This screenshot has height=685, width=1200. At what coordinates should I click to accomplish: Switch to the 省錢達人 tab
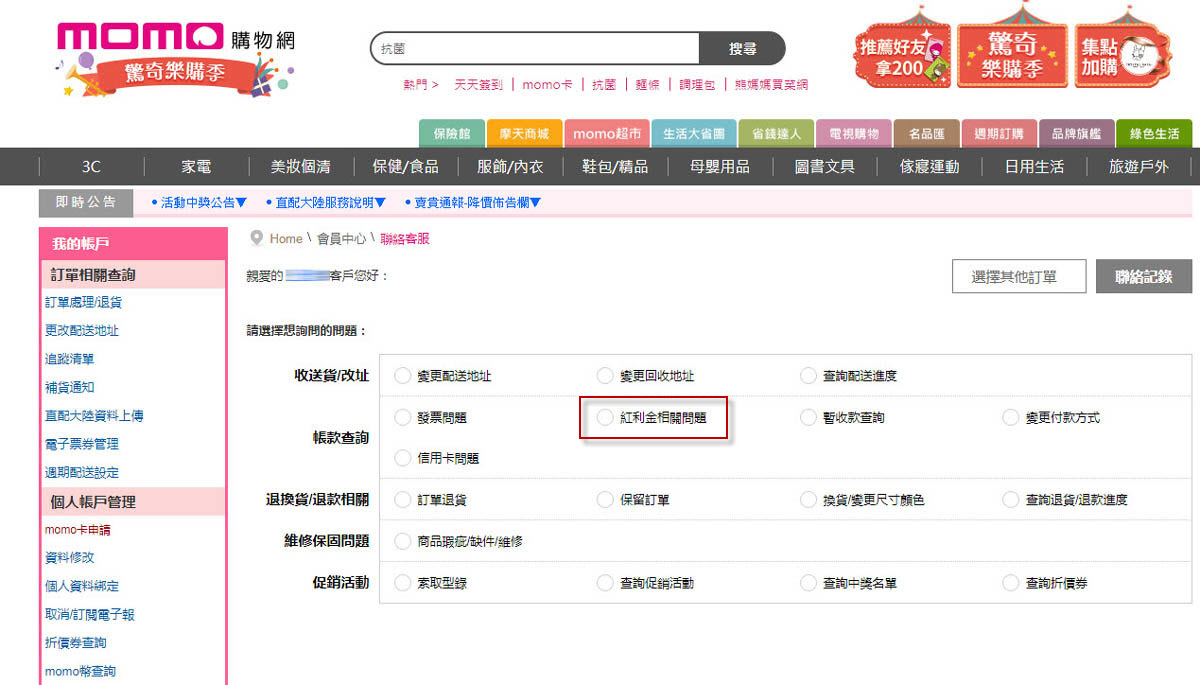click(776, 134)
